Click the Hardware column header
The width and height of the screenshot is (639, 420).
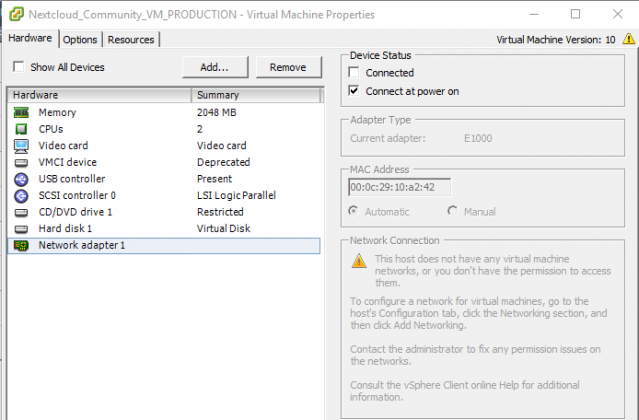point(99,95)
